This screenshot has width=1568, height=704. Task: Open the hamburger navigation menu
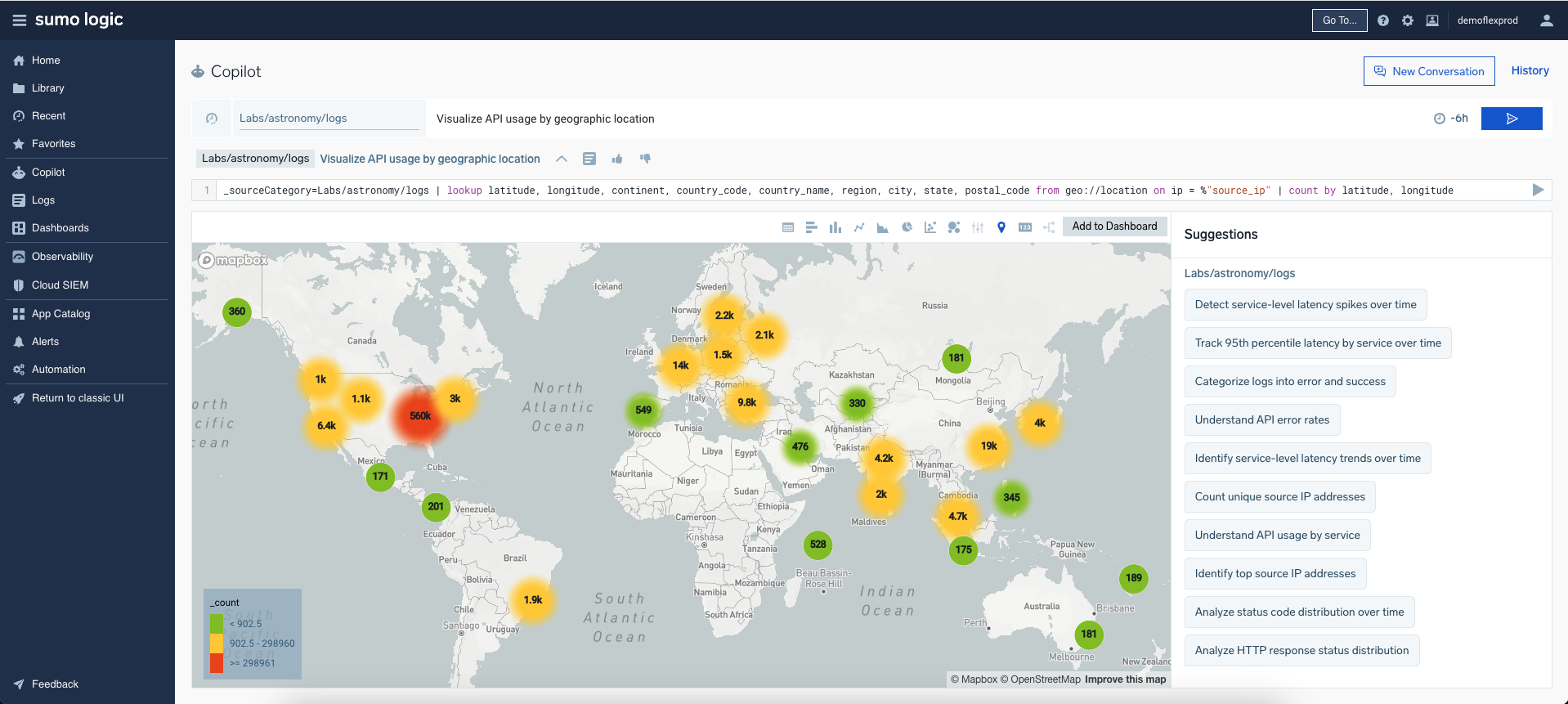click(19, 20)
